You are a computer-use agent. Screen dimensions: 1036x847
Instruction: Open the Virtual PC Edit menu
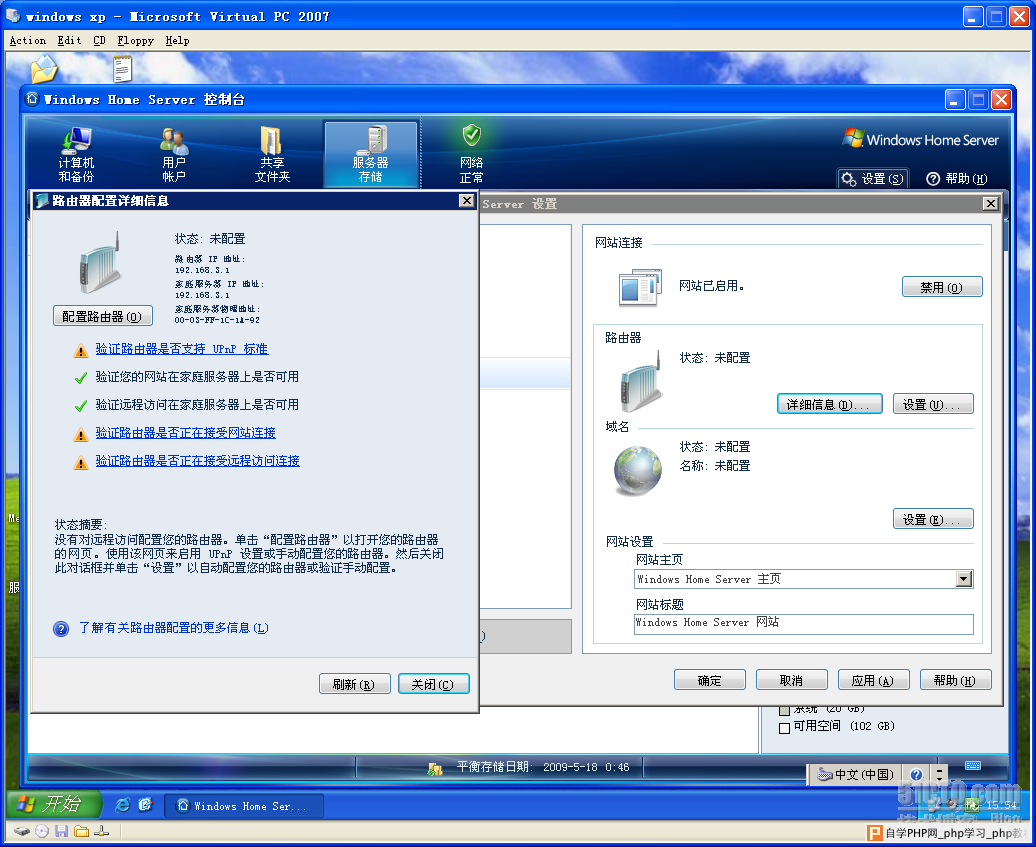(x=69, y=41)
